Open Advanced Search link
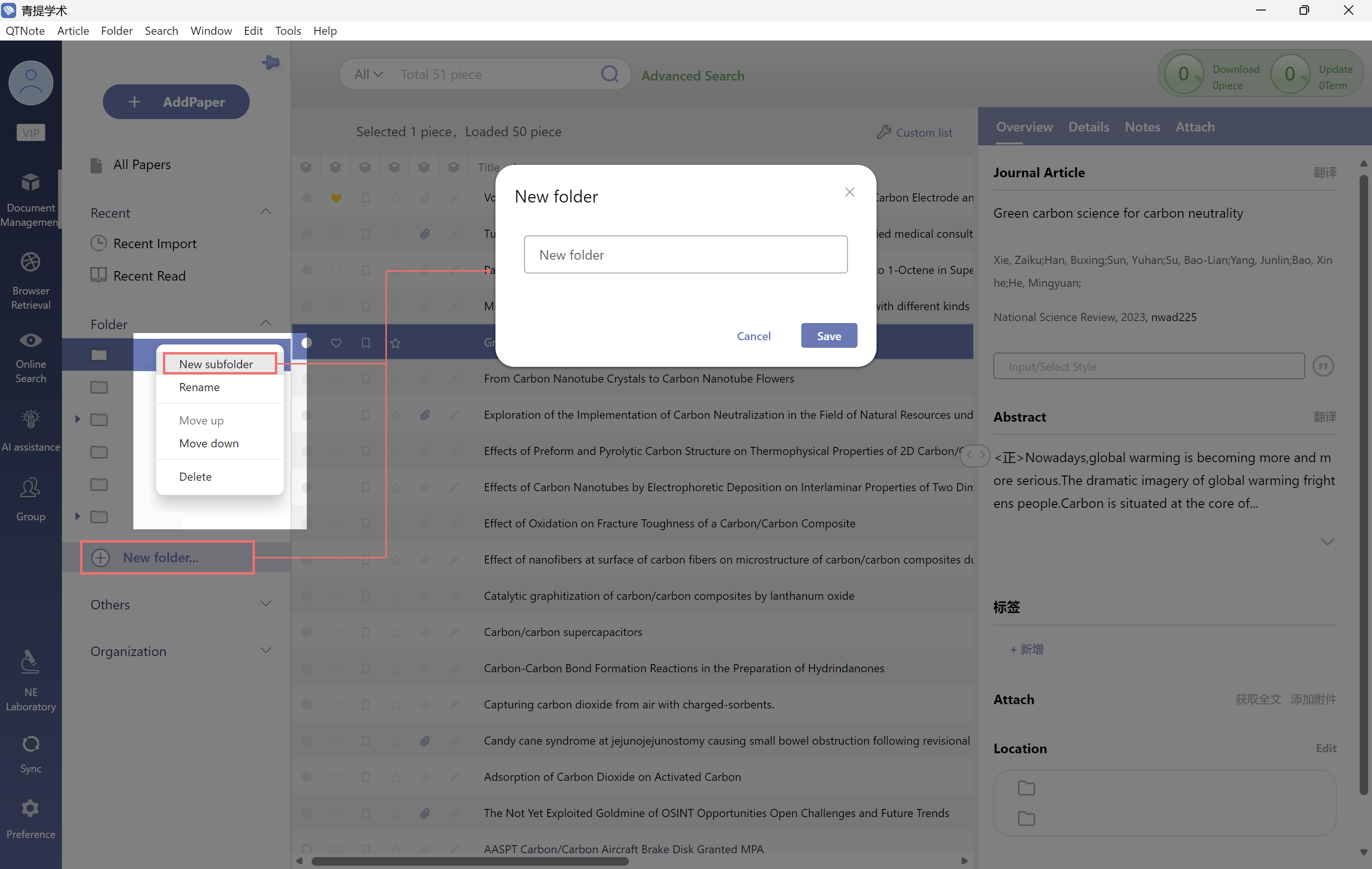This screenshot has width=1372, height=869. coord(693,75)
